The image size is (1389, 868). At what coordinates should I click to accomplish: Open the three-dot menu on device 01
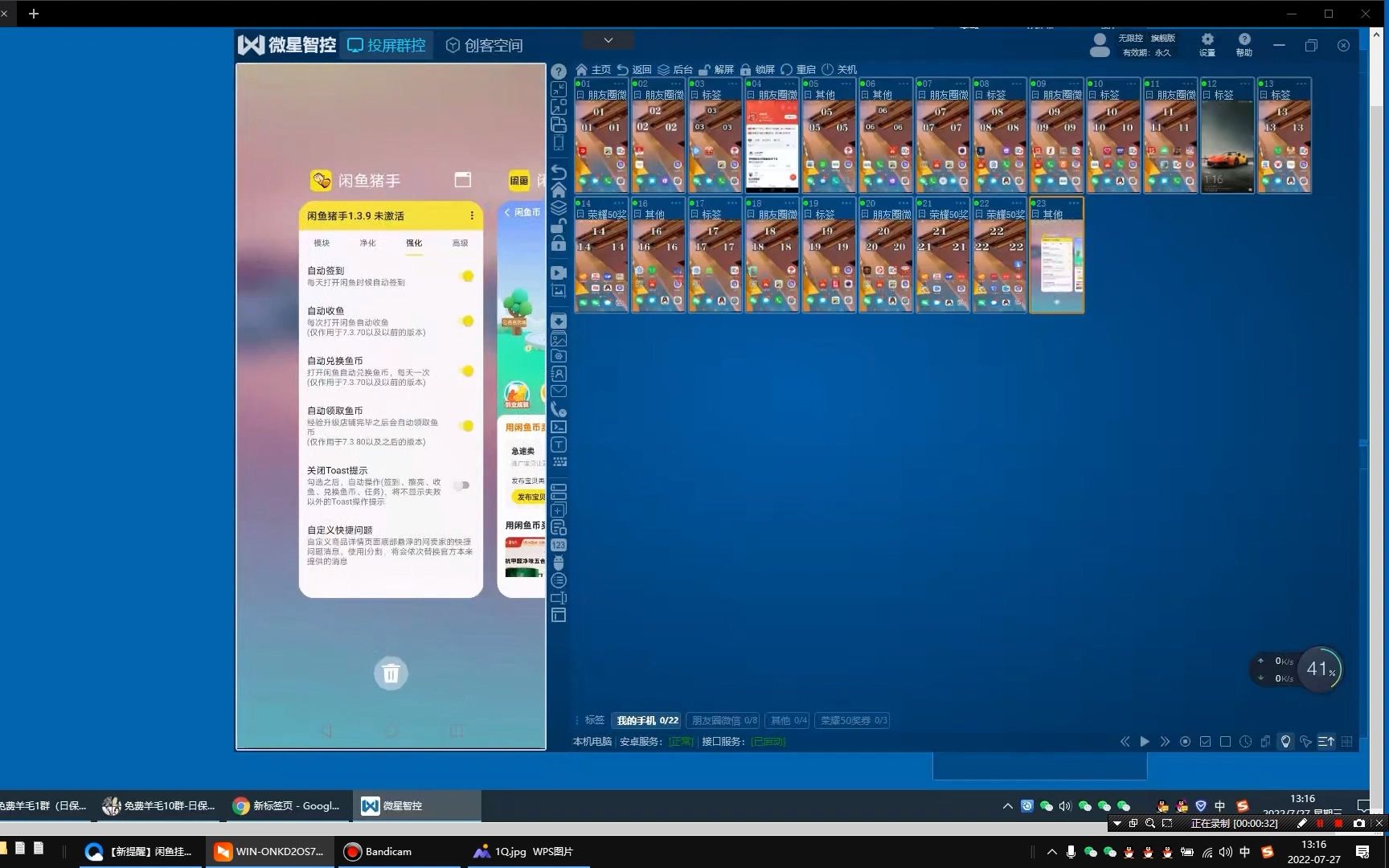coord(619,84)
